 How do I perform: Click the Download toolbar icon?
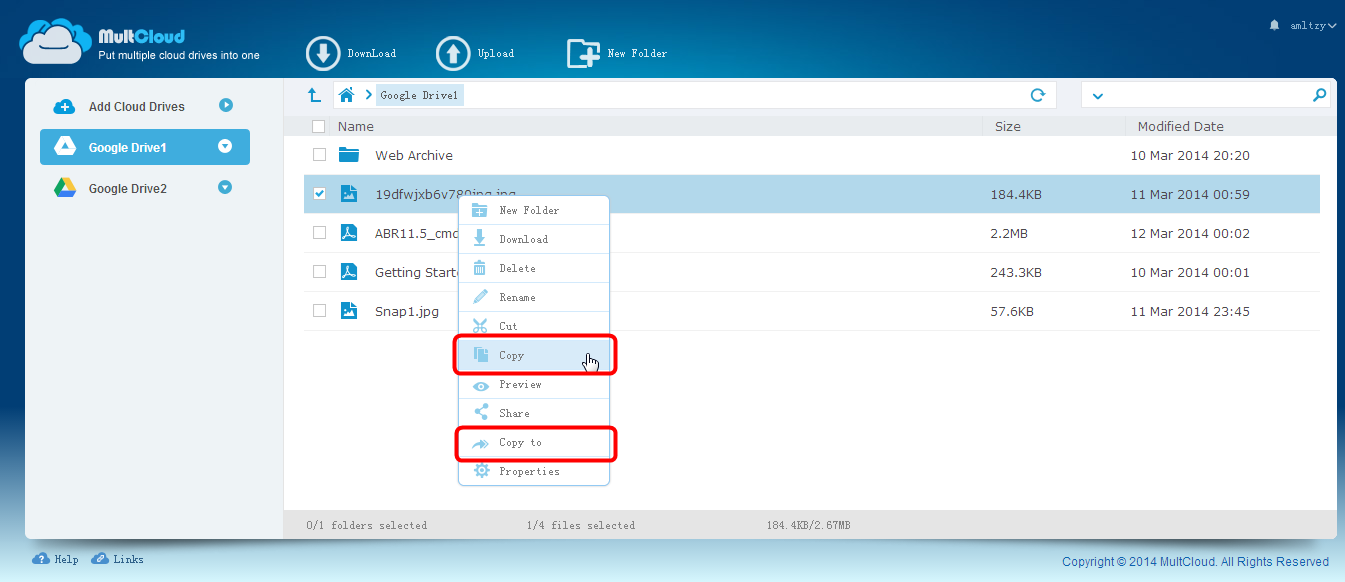pos(323,54)
